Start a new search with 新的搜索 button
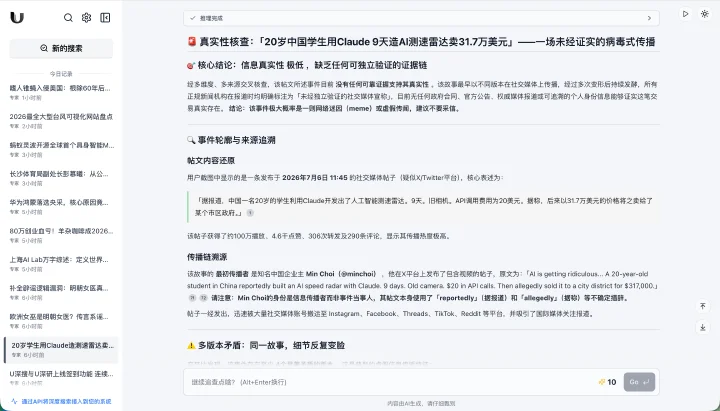 point(61,48)
